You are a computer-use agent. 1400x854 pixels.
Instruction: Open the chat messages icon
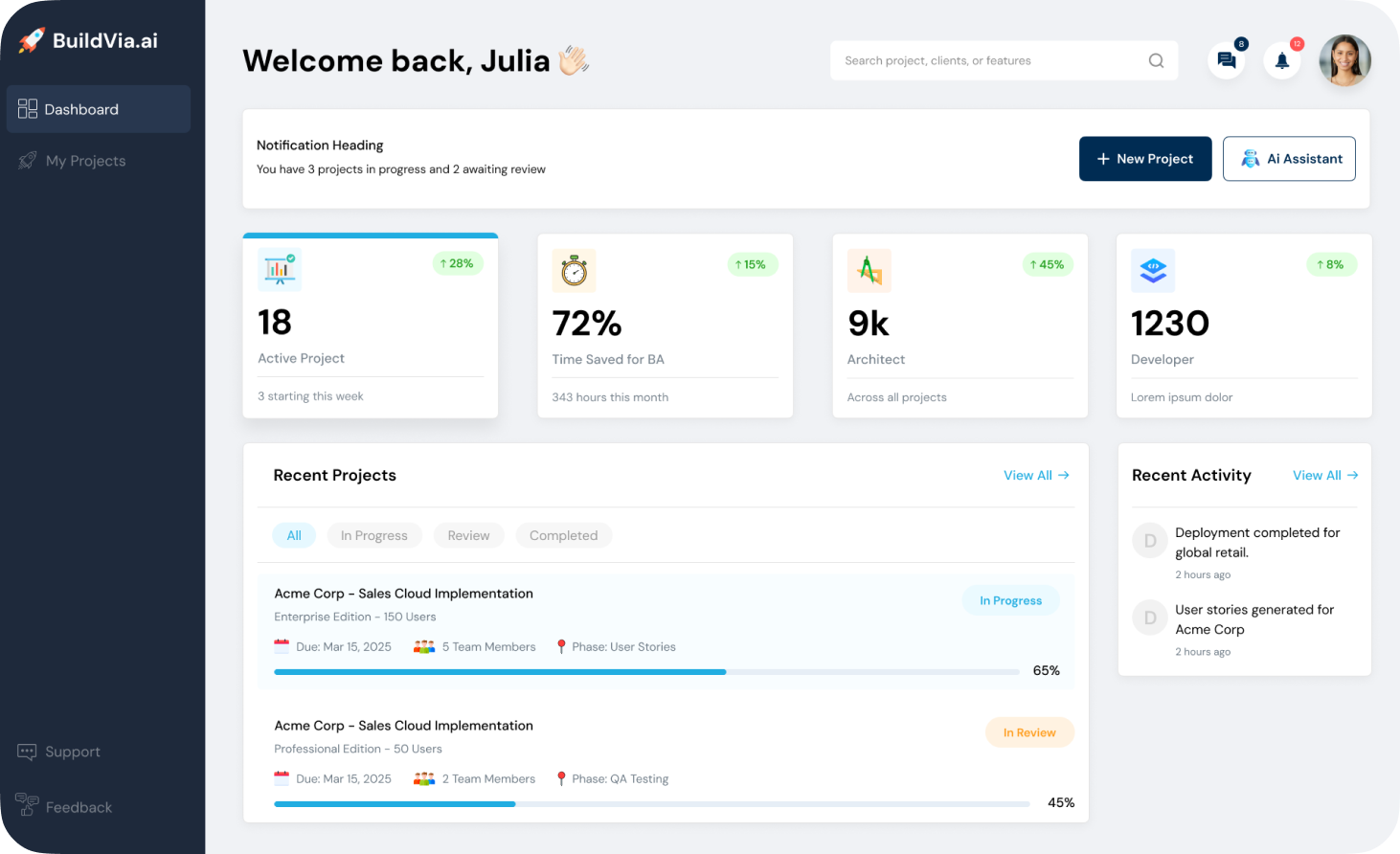click(1226, 61)
